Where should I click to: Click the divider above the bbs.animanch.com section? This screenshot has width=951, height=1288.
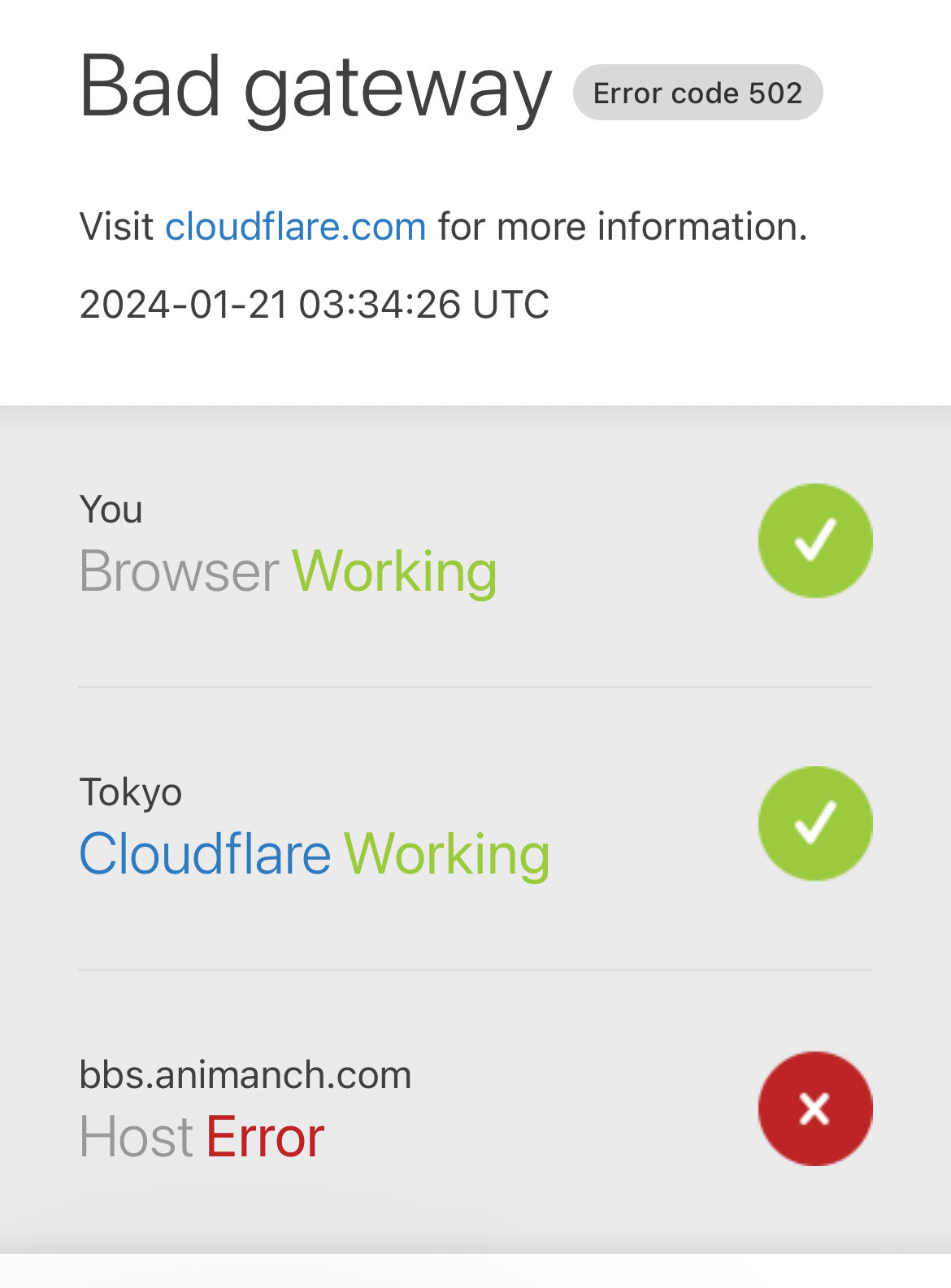coord(475,969)
